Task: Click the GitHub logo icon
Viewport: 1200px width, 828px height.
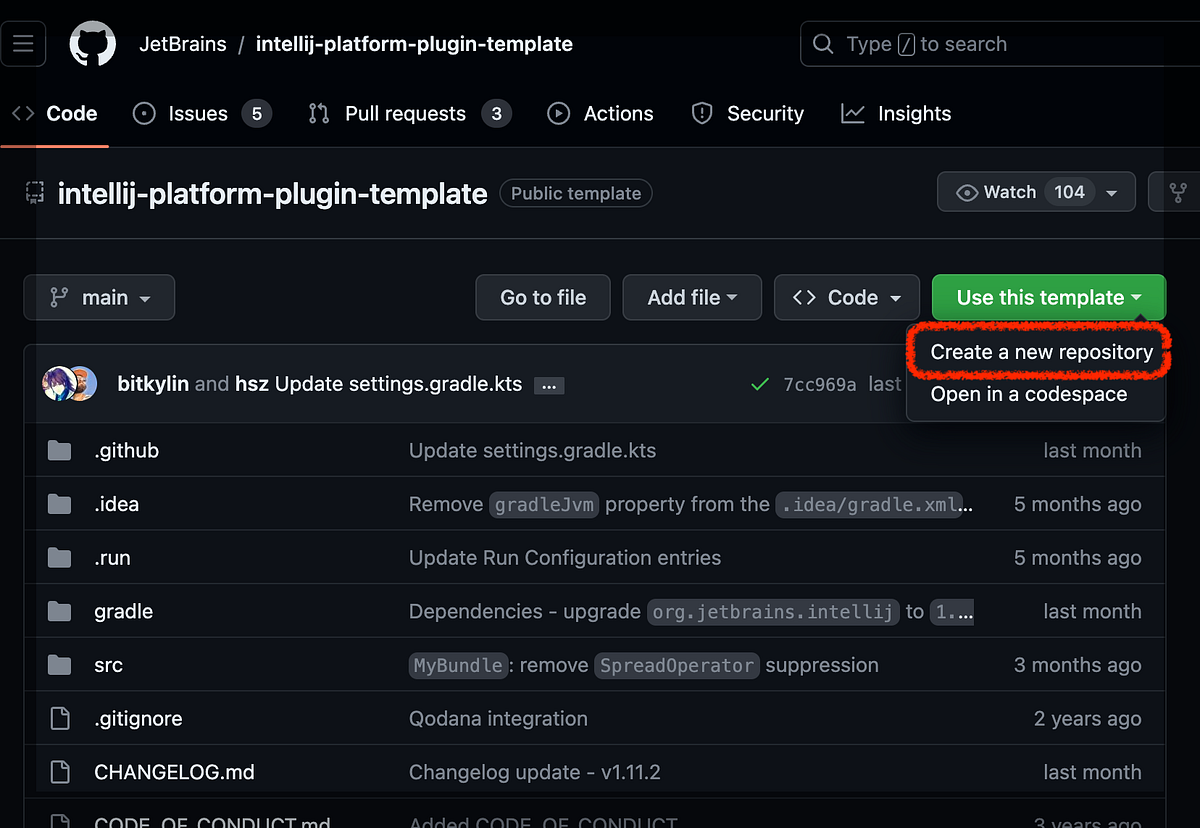Action: (x=93, y=43)
